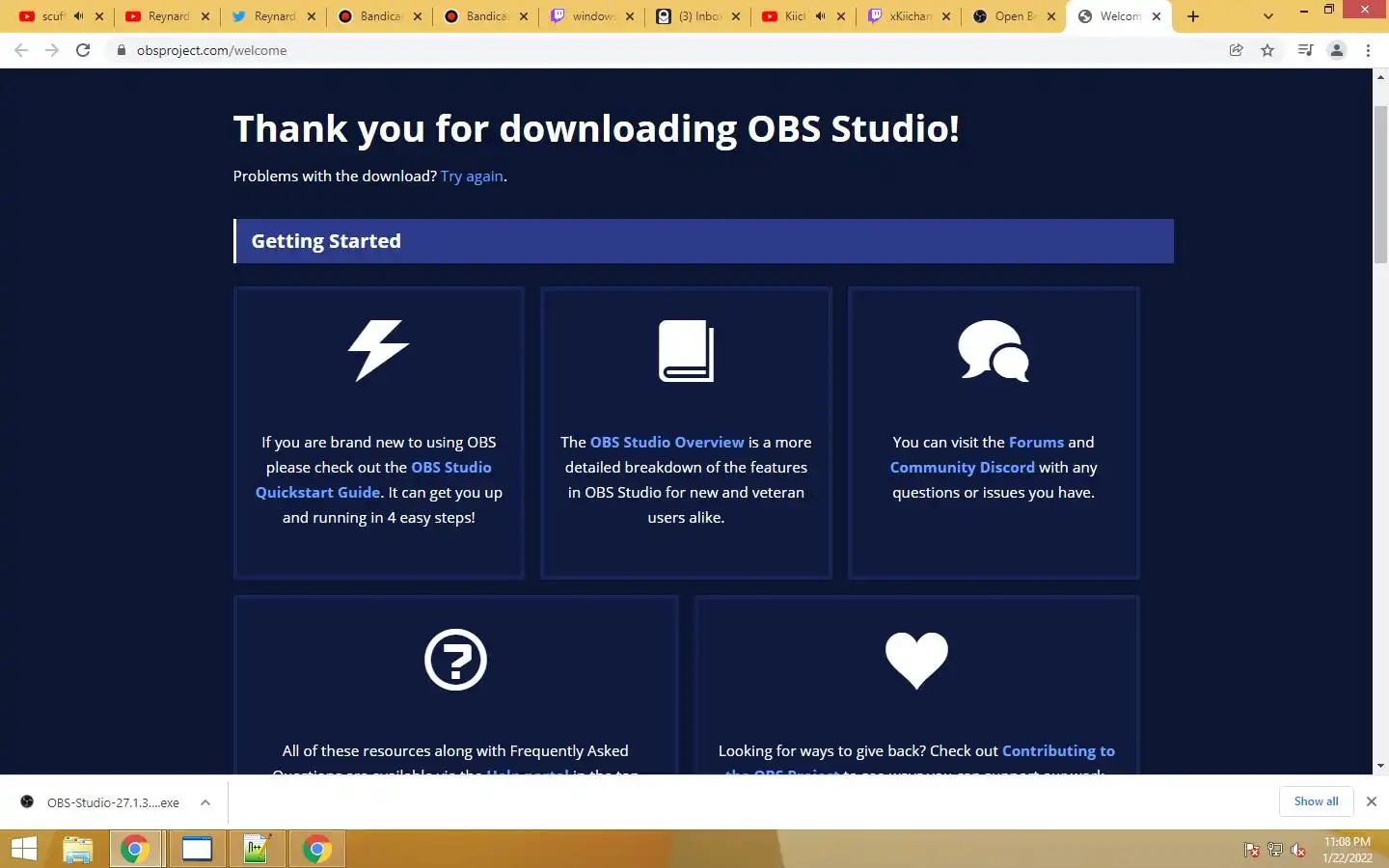Click the taskbar clock showing 11:08 PM
This screenshot has width=1389, height=868.
pyautogui.click(x=1348, y=850)
